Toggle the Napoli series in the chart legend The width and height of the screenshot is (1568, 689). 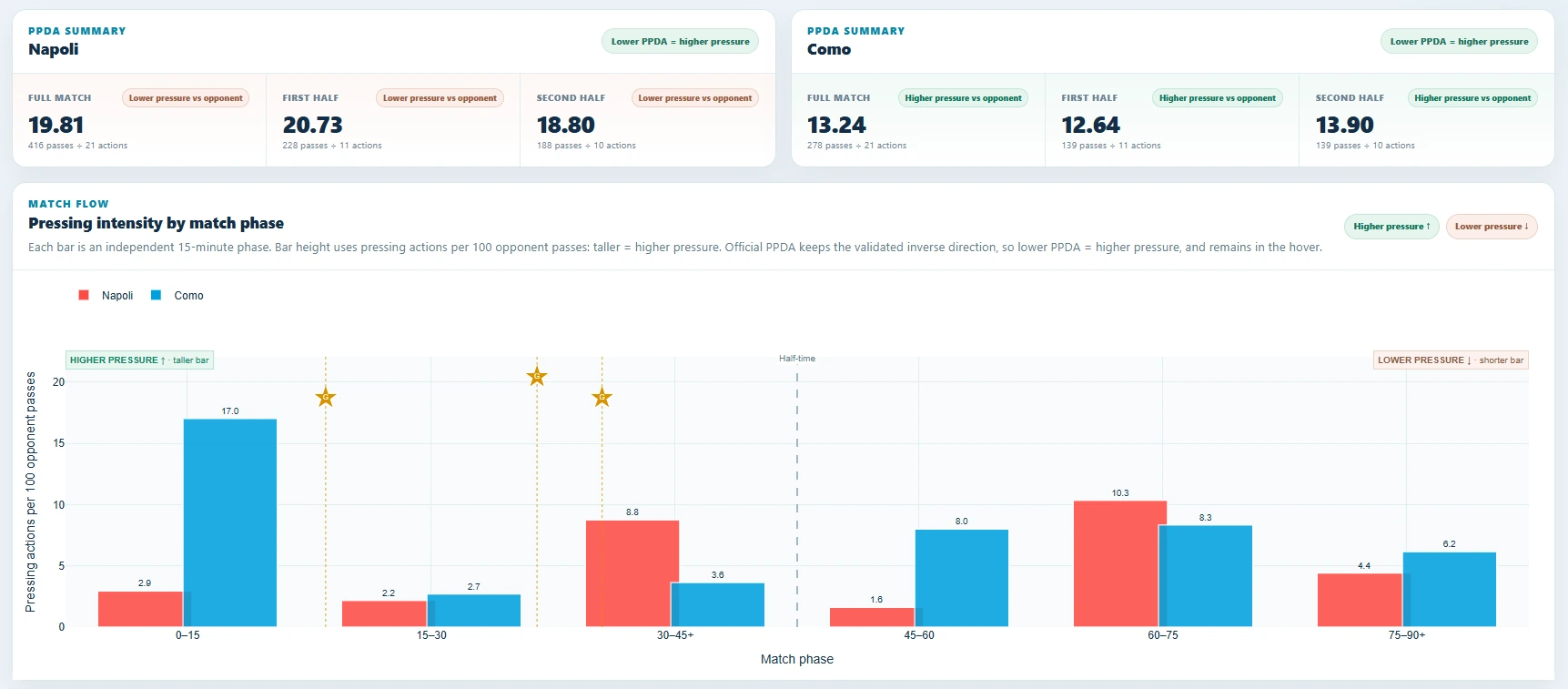coord(106,296)
